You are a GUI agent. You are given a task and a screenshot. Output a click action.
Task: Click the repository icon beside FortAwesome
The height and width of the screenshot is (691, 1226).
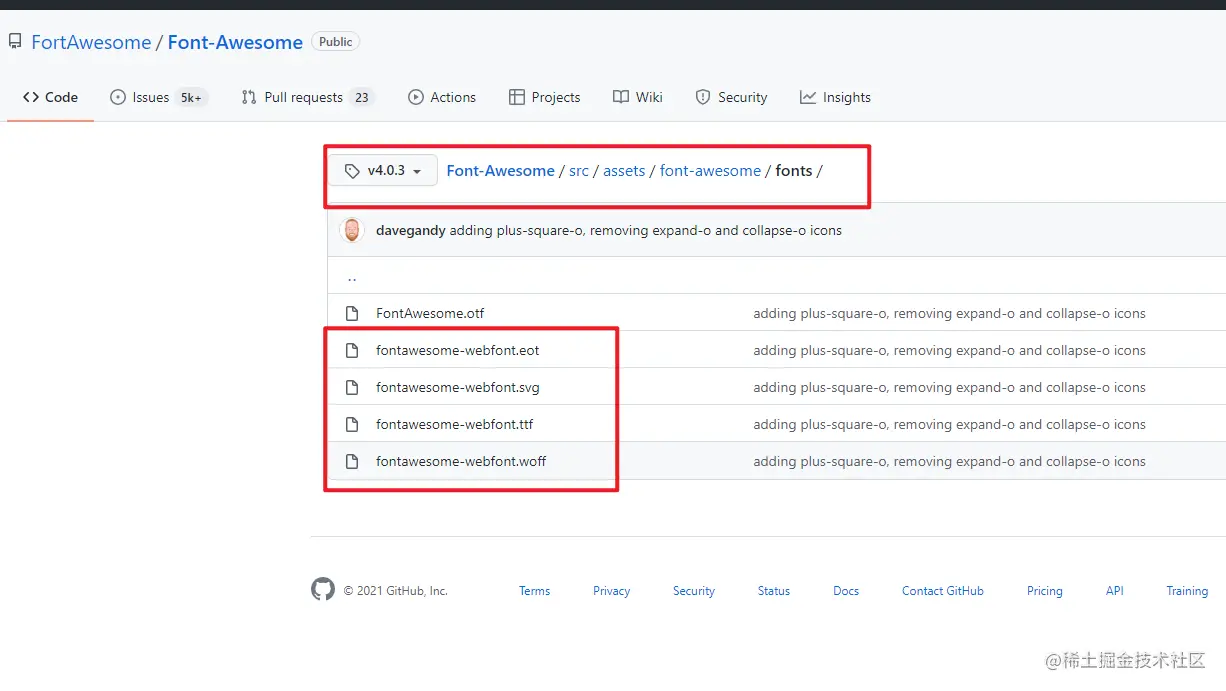point(15,42)
